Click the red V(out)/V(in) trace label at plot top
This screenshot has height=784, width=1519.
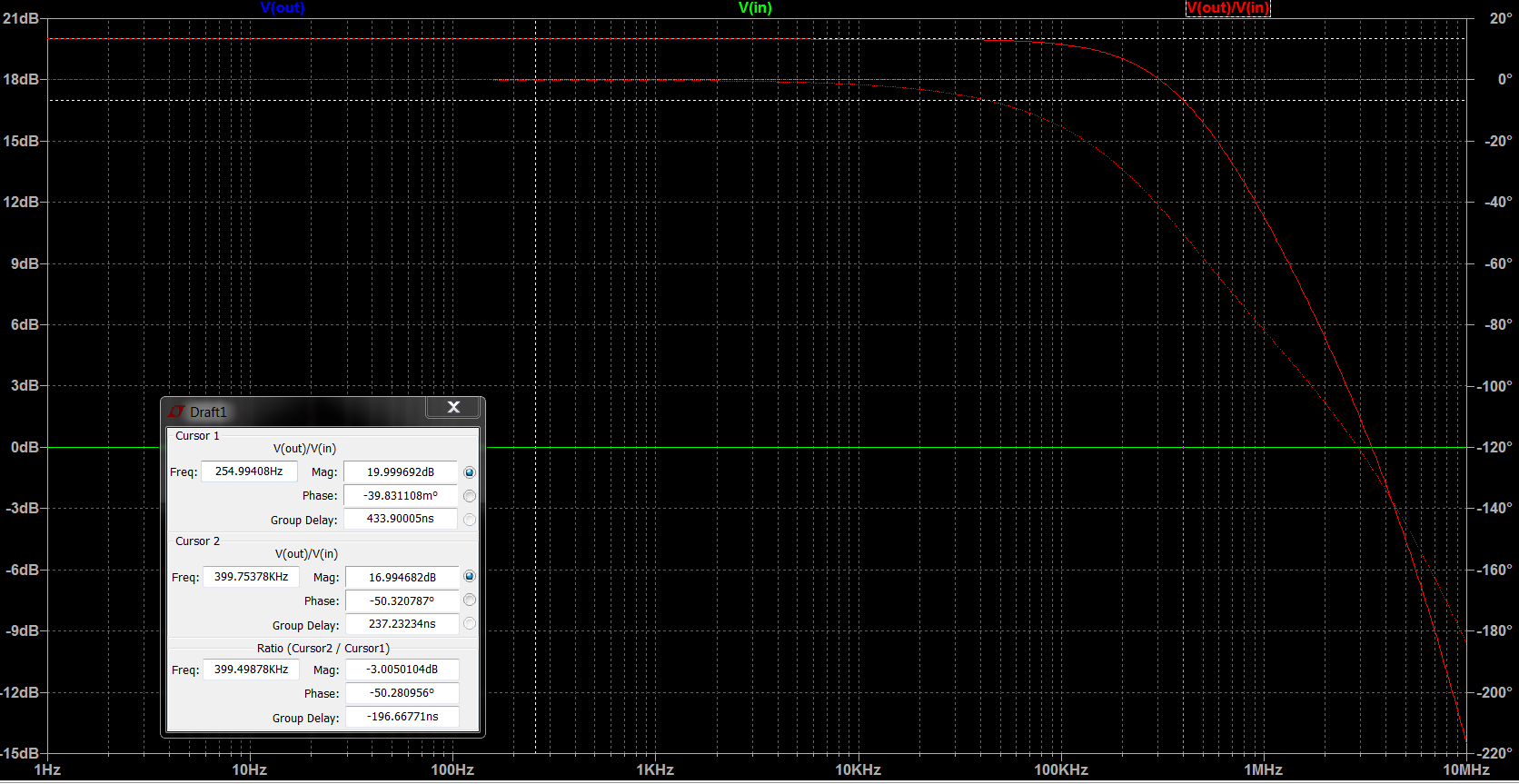pyautogui.click(x=1228, y=7)
